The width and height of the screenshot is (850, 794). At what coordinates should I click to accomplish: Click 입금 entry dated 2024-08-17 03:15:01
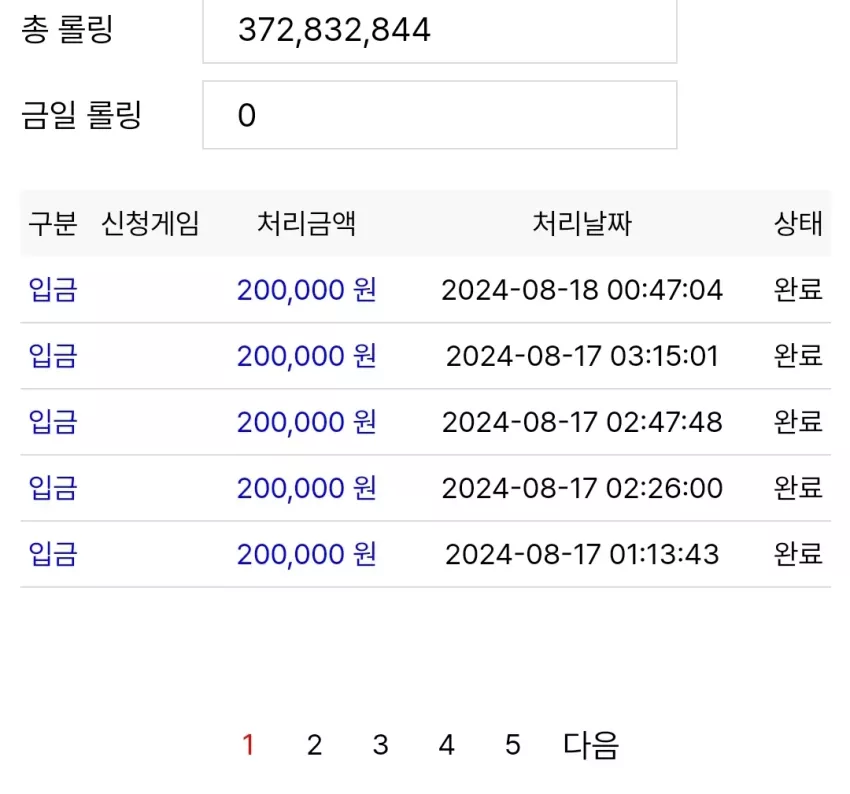pos(53,356)
